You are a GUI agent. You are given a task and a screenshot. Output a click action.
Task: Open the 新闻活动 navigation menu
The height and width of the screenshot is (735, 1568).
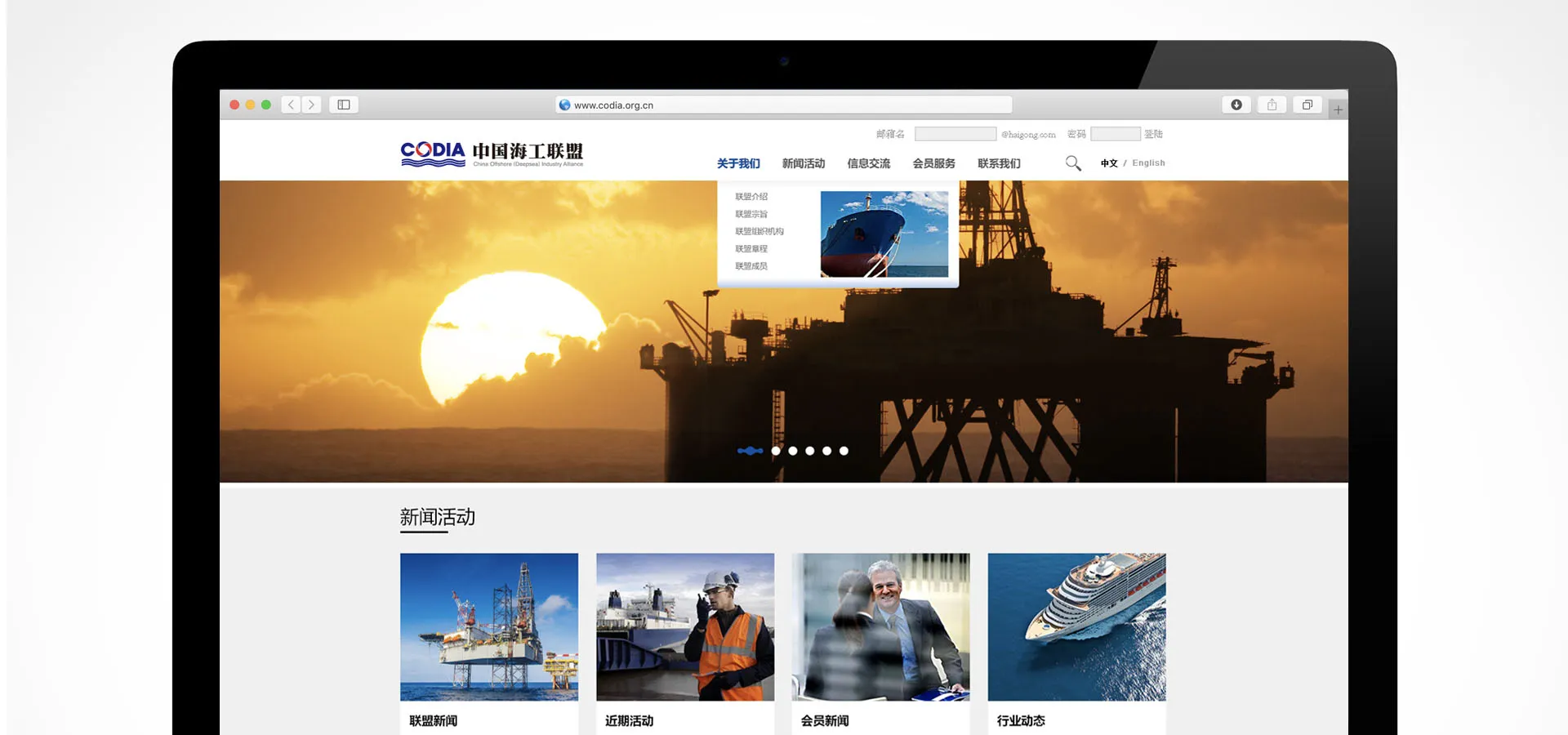pos(804,163)
